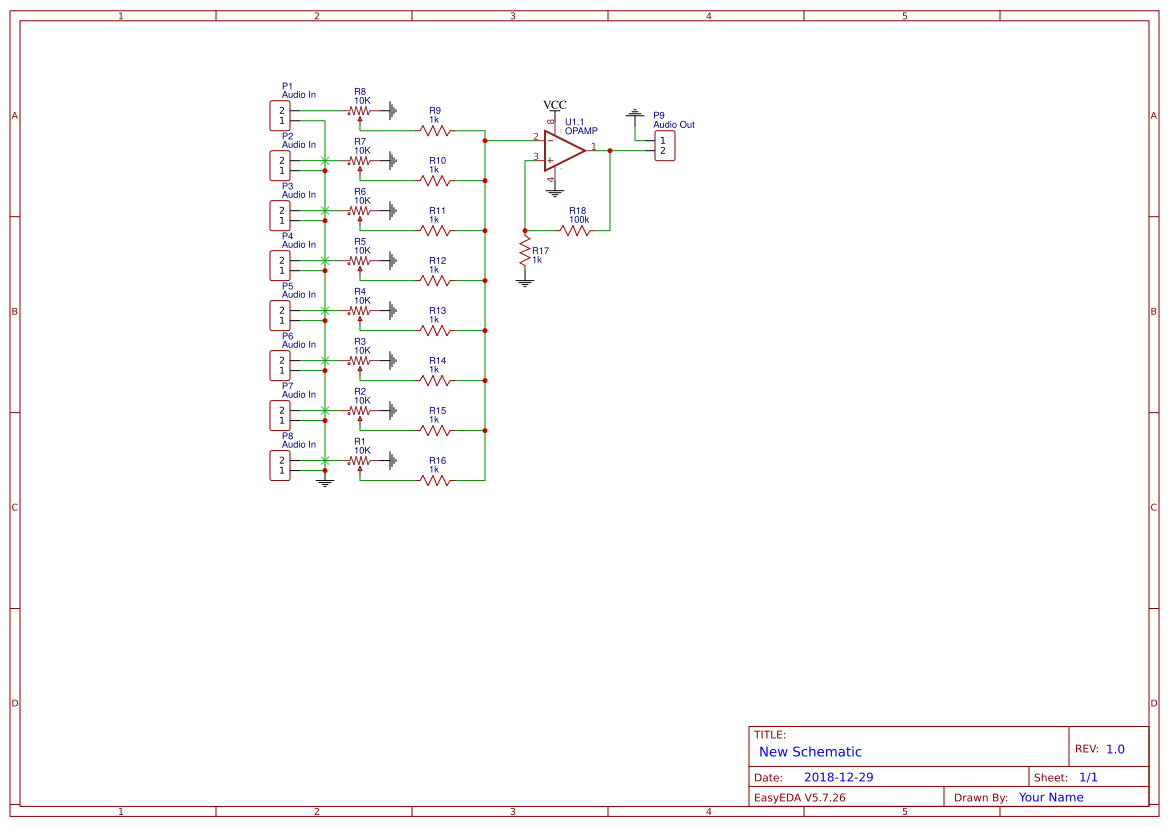This screenshot has height=827, width=1169.
Task: Click the Date field 2018-12-29
Action: click(840, 776)
